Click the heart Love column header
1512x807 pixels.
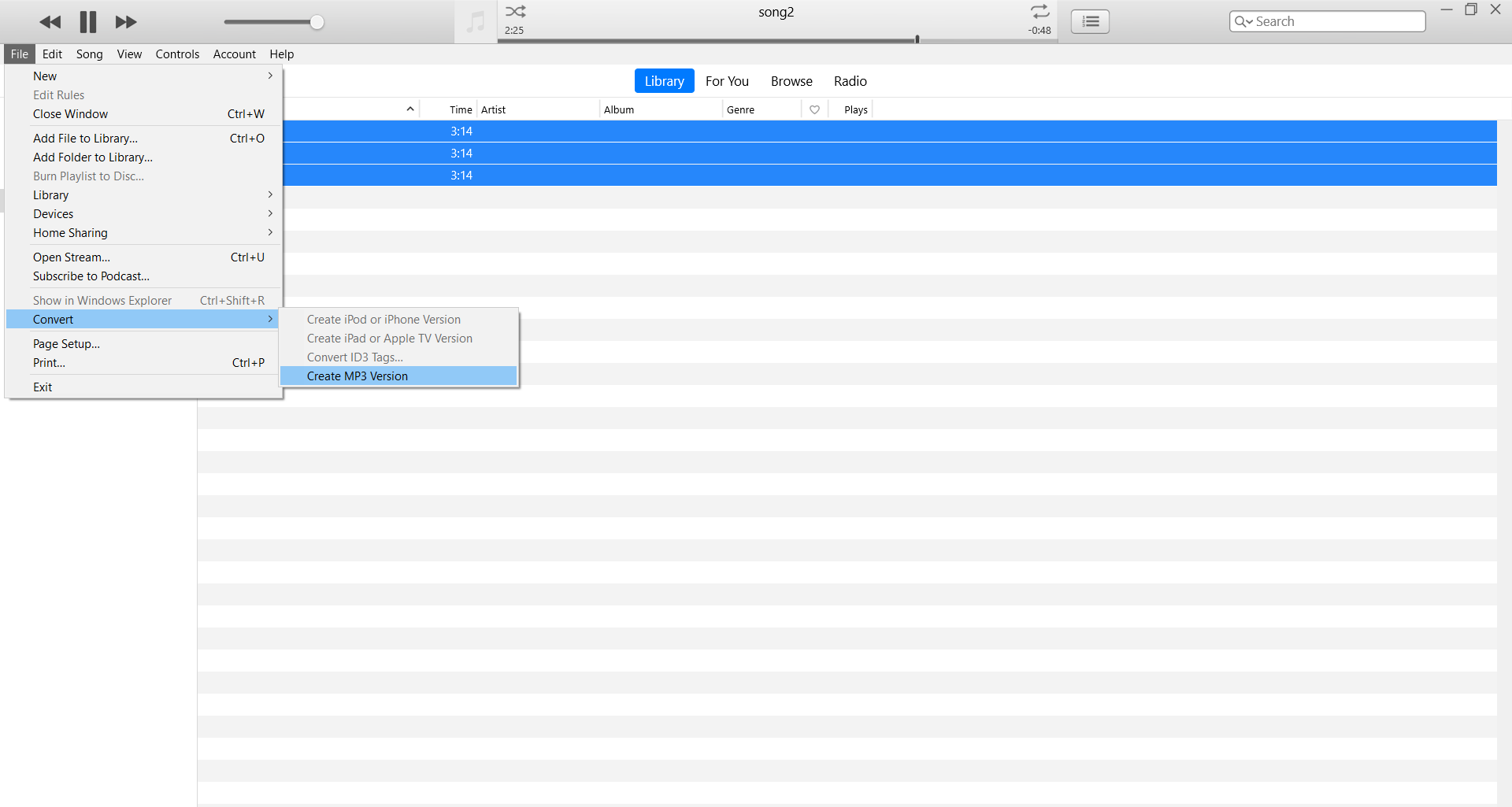coord(814,110)
